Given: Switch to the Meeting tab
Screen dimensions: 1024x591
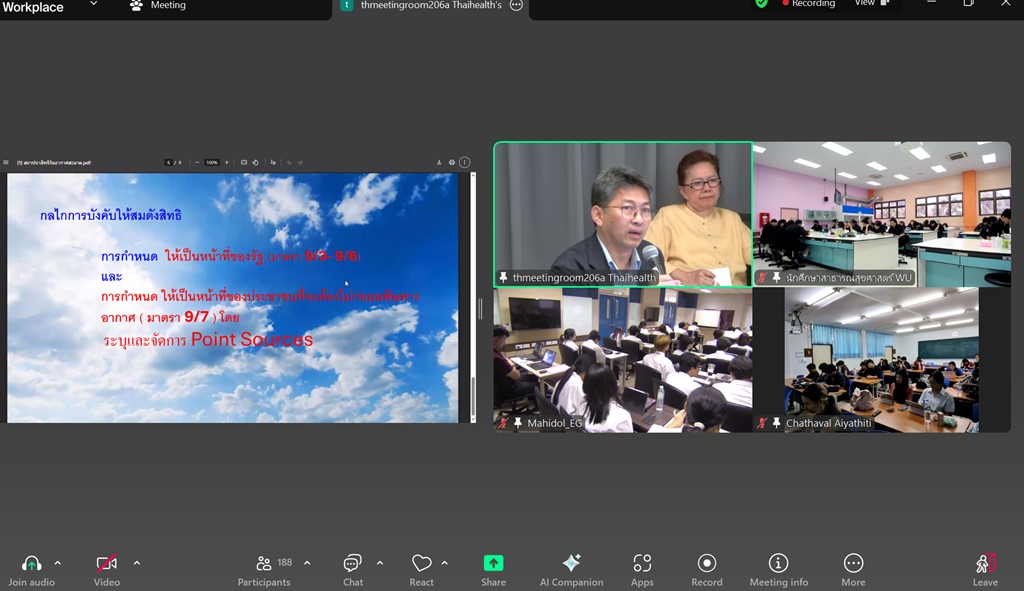Looking at the screenshot, I should [x=158, y=5].
